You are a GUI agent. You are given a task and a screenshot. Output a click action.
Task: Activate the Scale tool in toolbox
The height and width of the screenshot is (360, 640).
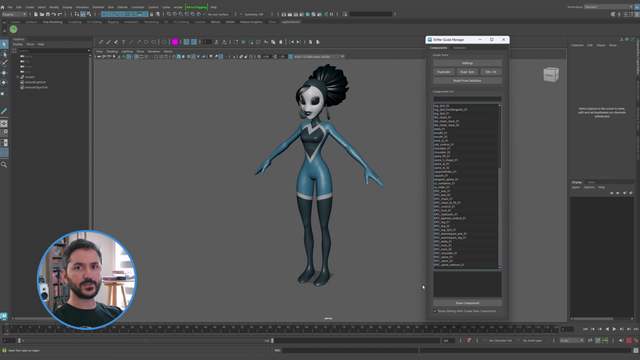4,93
